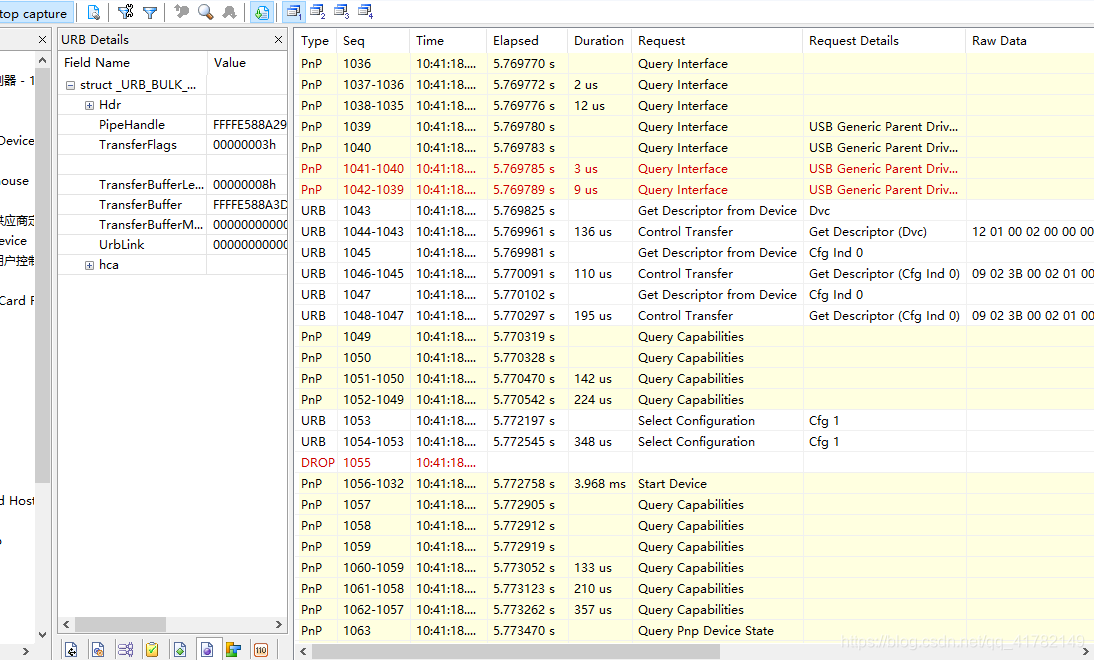Click the capture list horizontal scrollbar thumb
The image size is (1094, 660).
click(x=516, y=651)
